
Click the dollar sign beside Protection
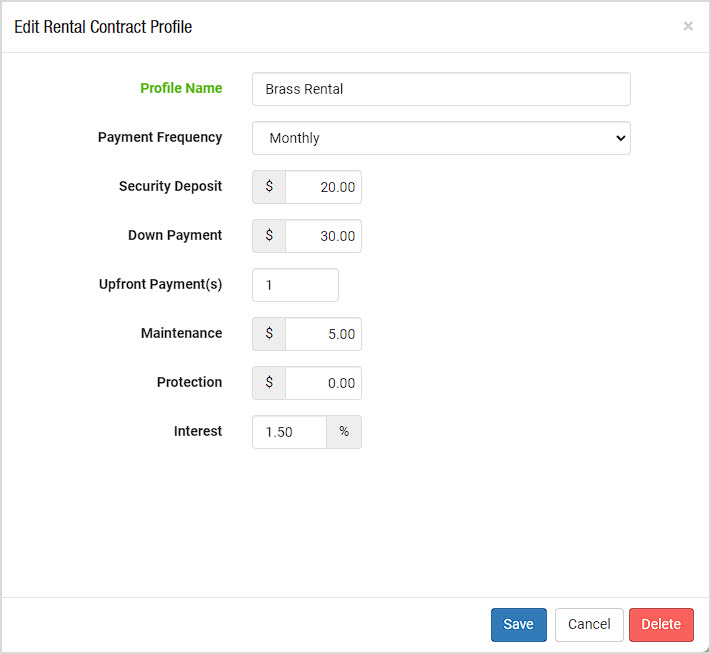click(x=269, y=383)
